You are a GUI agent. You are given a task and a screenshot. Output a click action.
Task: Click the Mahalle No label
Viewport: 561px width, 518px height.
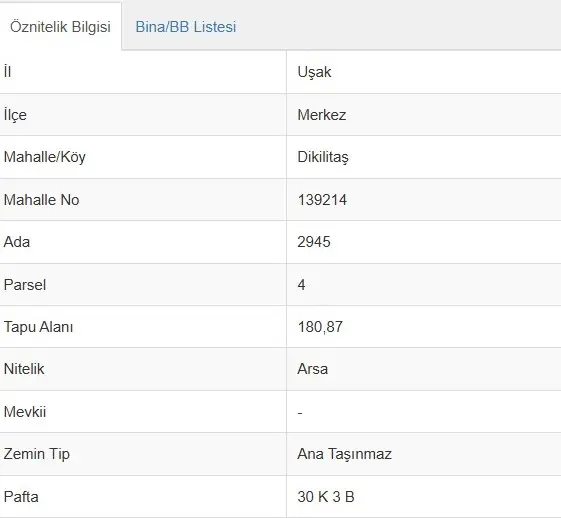tap(42, 200)
